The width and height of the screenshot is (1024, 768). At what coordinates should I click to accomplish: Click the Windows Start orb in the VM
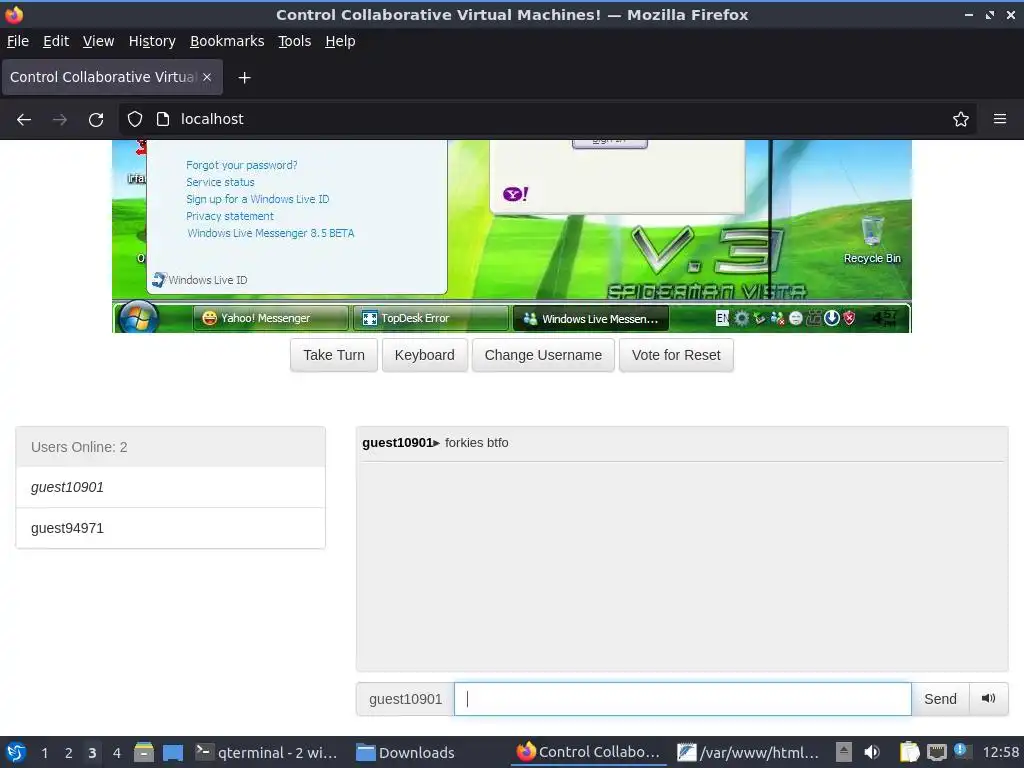tap(138, 317)
